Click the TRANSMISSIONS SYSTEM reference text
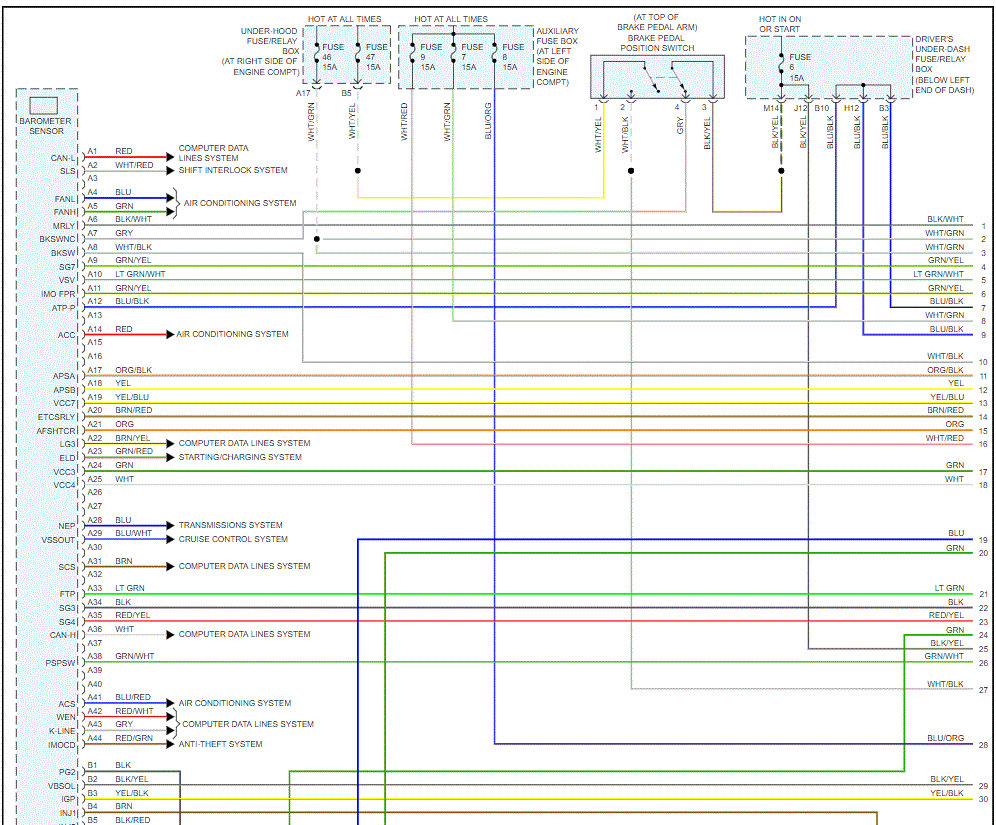This screenshot has width=996, height=825. (231, 525)
